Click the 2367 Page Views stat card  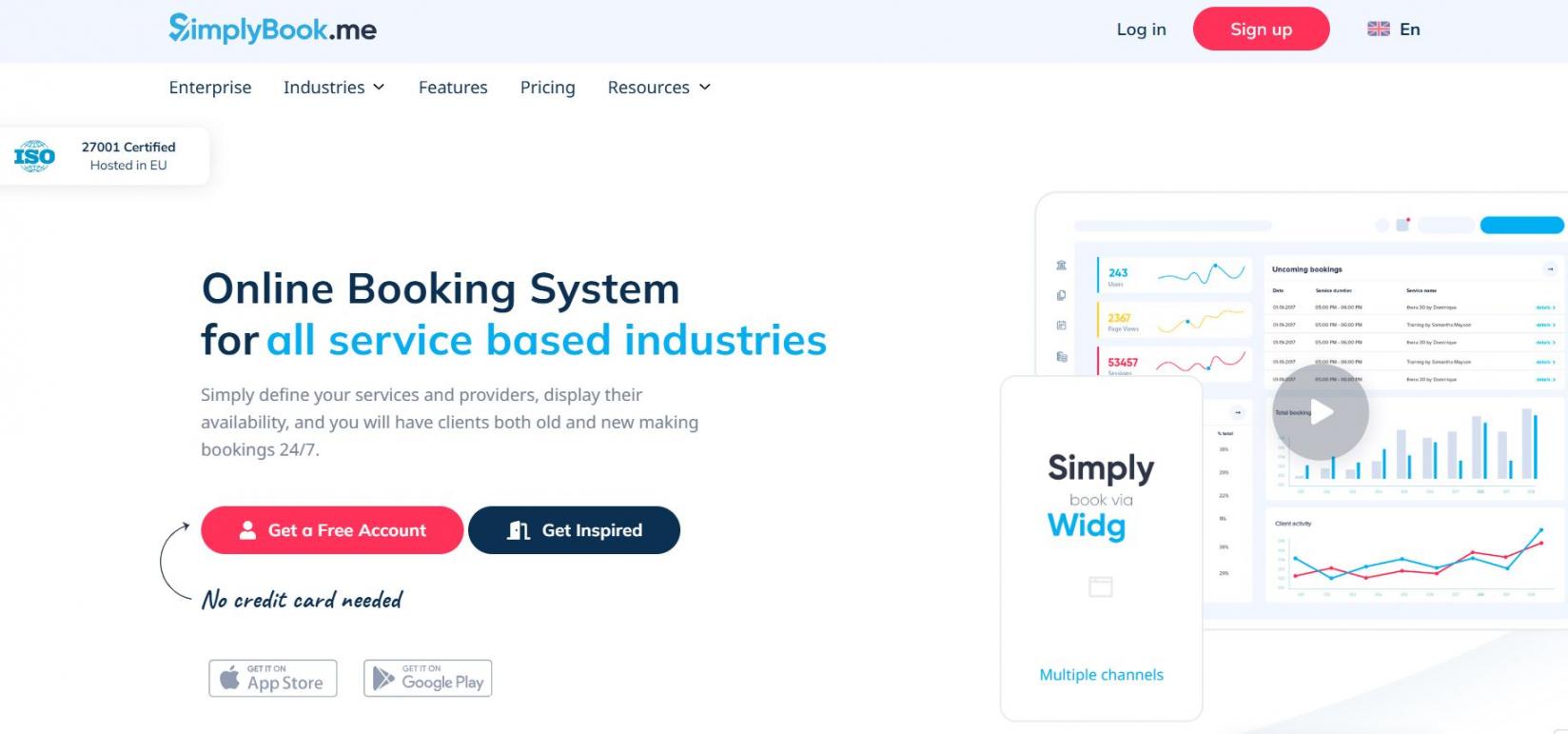click(x=1175, y=320)
